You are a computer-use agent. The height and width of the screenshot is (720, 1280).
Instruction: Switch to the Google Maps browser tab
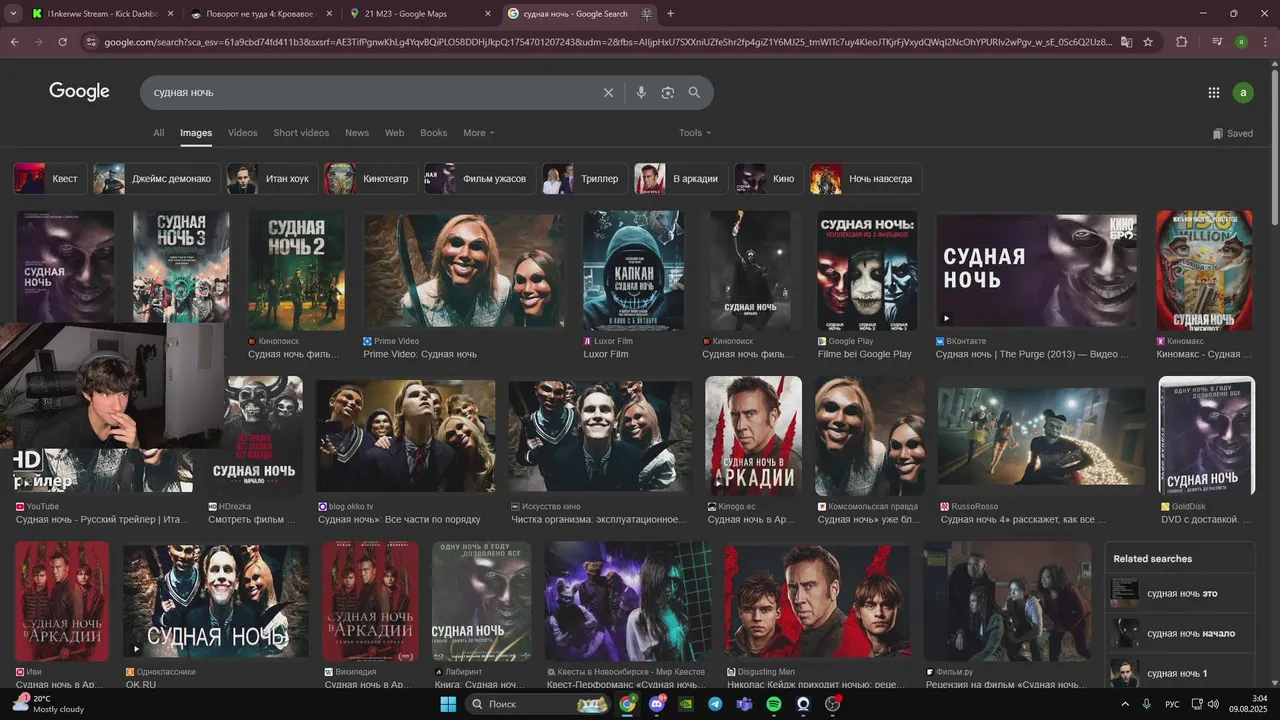[x=420, y=14]
